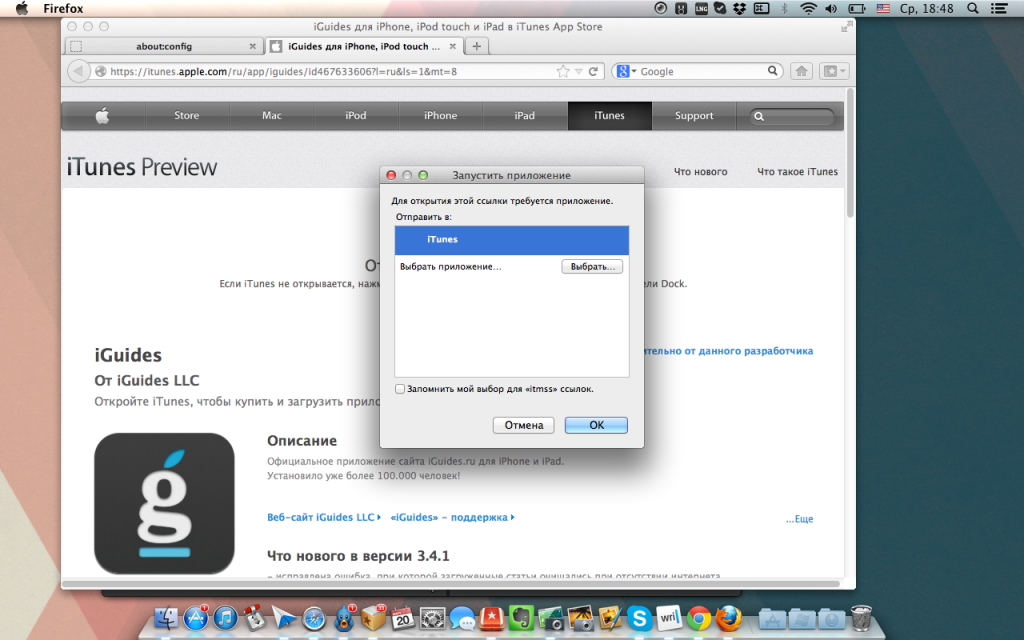Close the iGuides tab
The width and height of the screenshot is (1024, 640).
click(453, 46)
